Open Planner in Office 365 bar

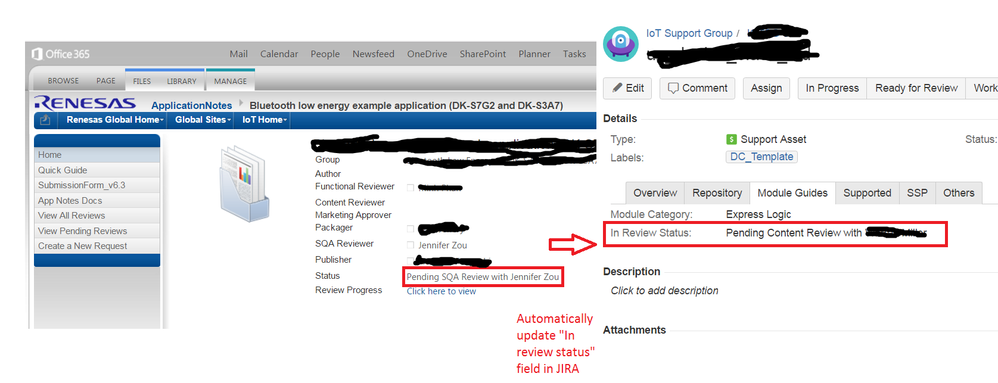[534, 54]
